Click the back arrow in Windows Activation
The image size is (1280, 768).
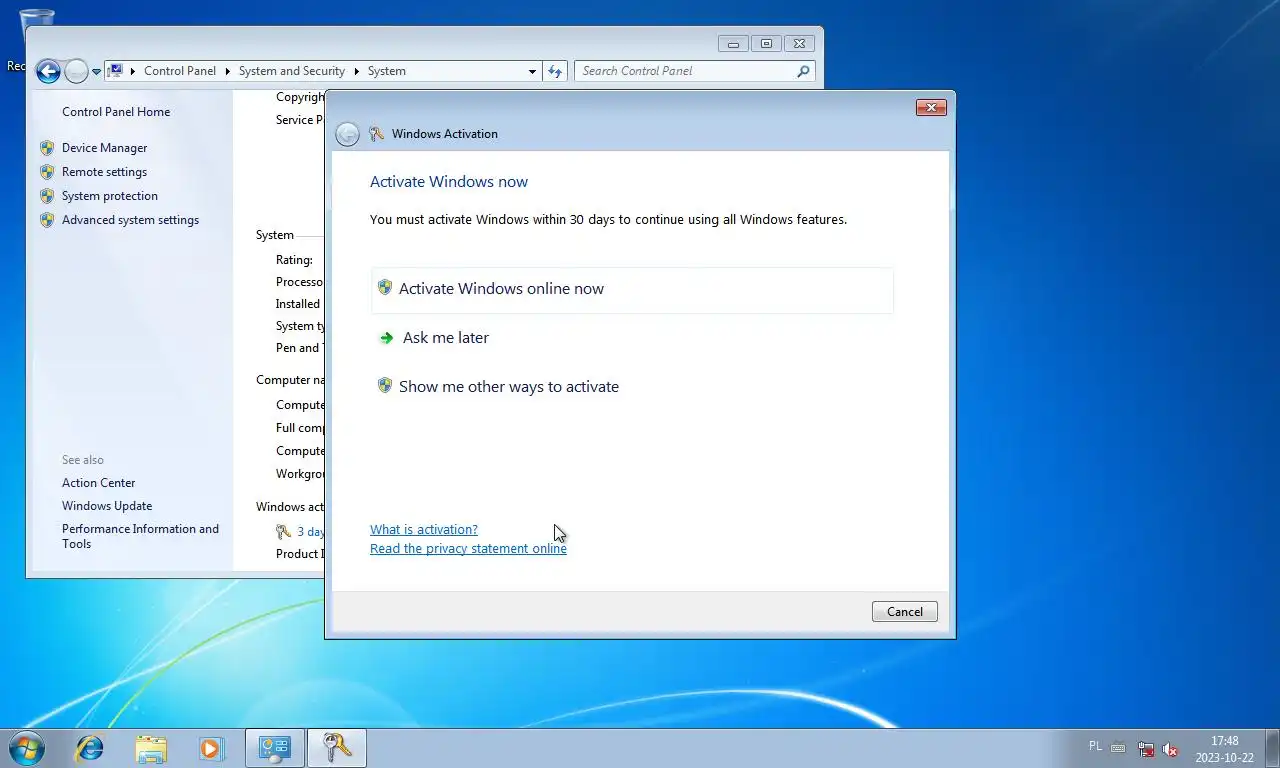347,134
